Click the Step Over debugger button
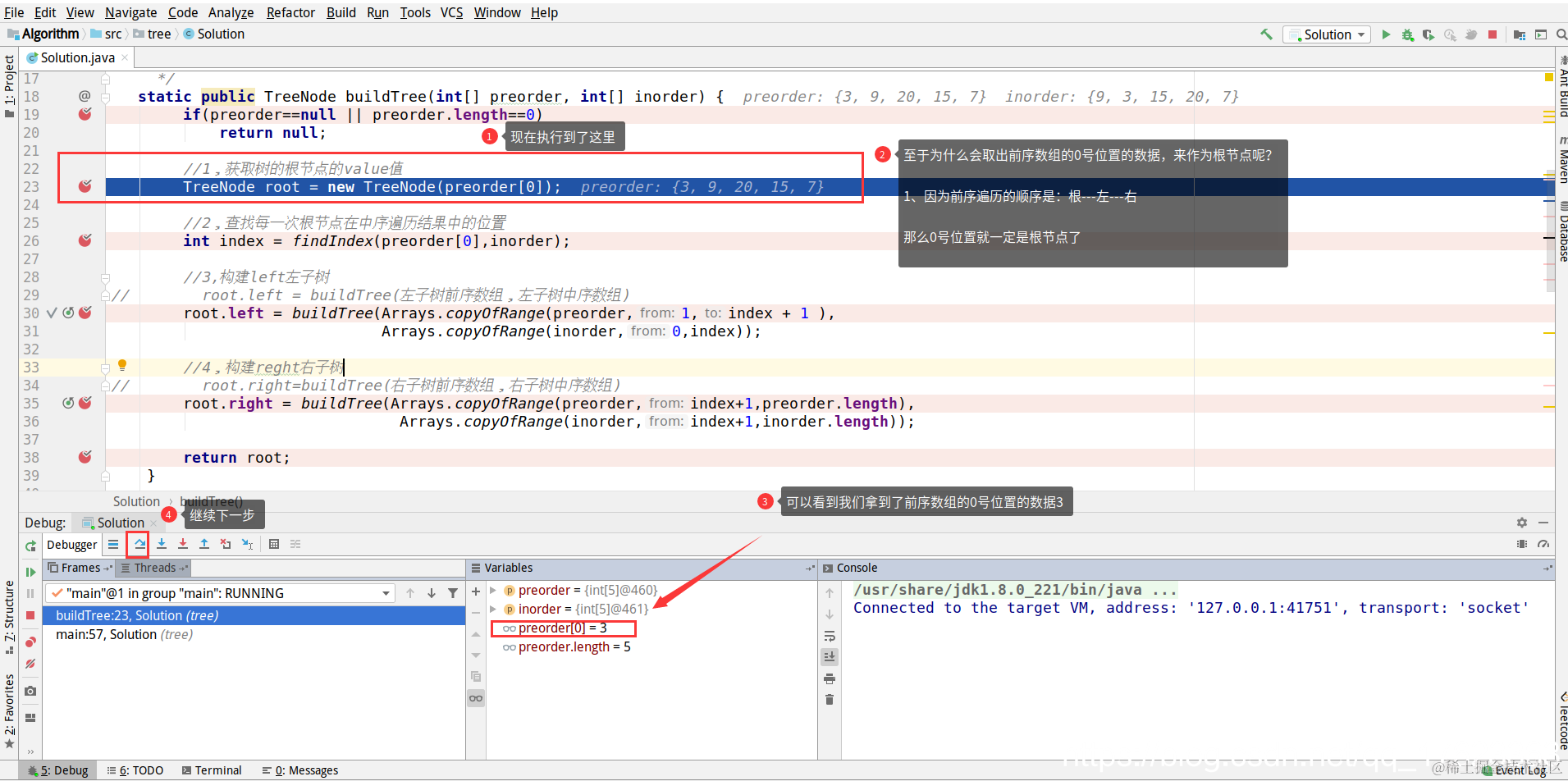 [140, 544]
